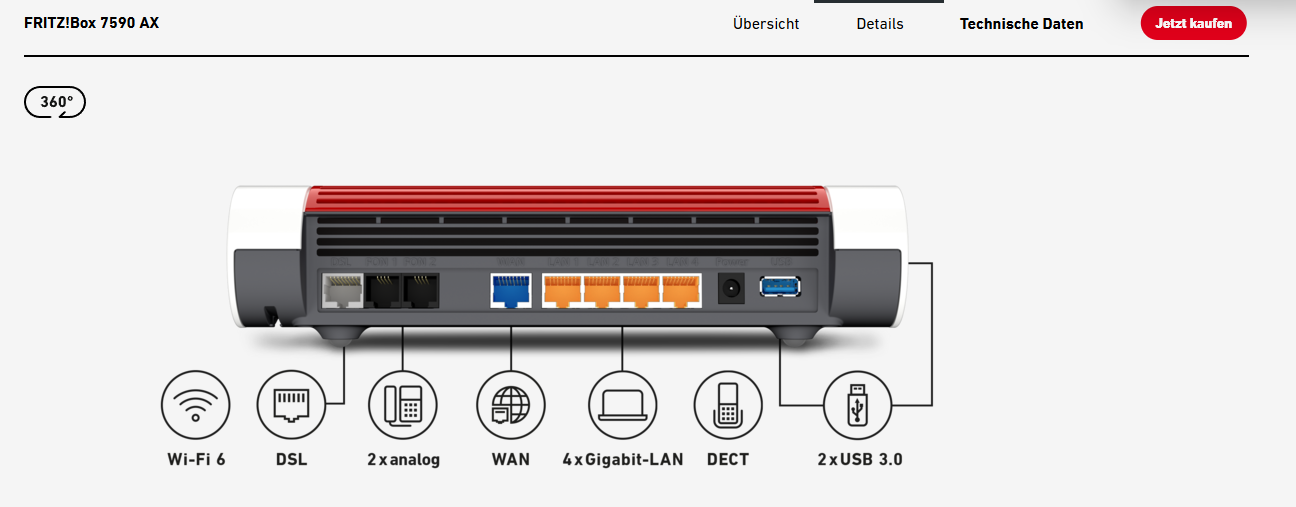Image resolution: width=1296 pixels, height=507 pixels.
Task: Click the 2 x analog telephone icon
Action: [x=403, y=405]
